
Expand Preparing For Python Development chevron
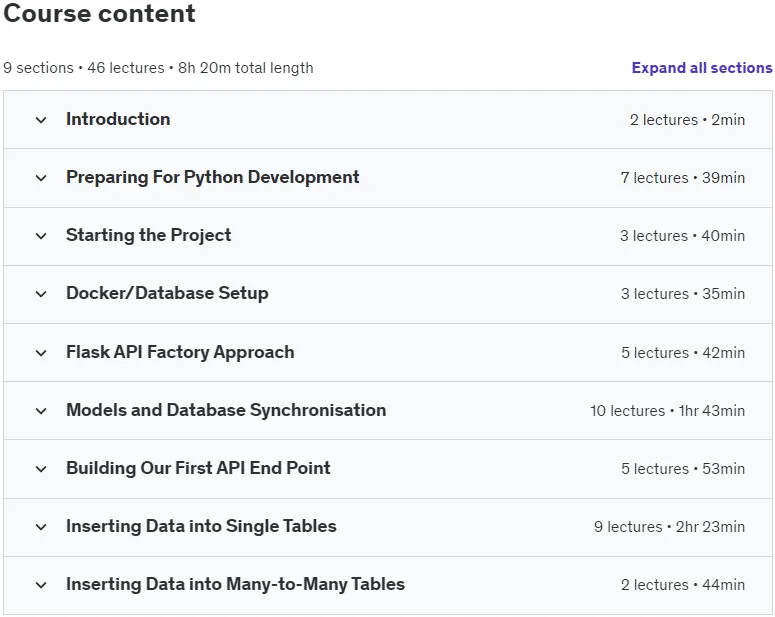[41, 178]
